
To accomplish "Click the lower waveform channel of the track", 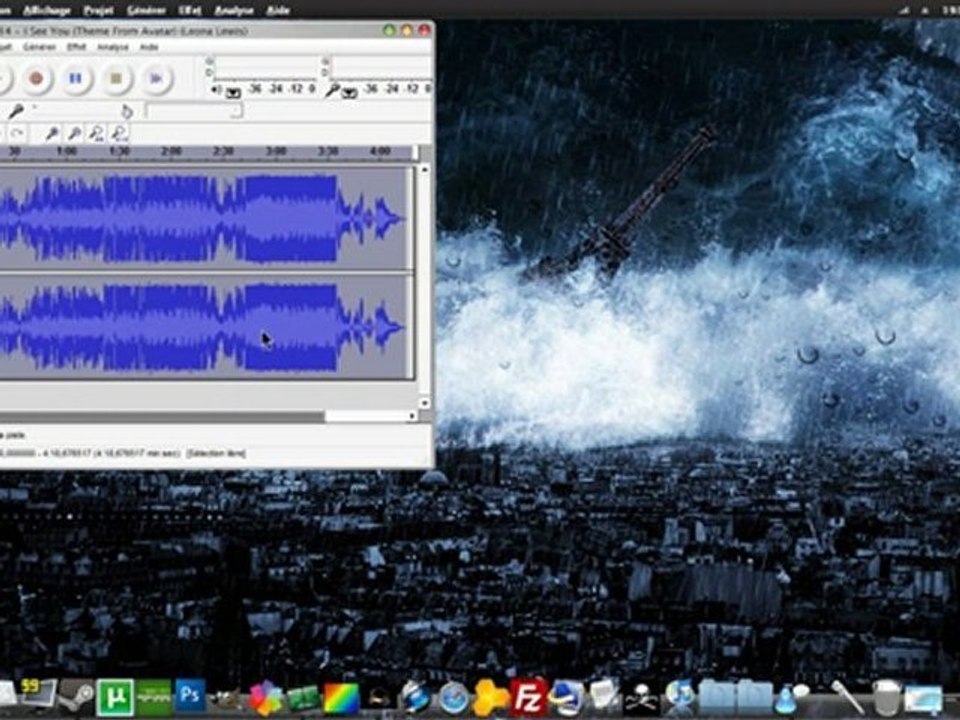I will click(205, 326).
